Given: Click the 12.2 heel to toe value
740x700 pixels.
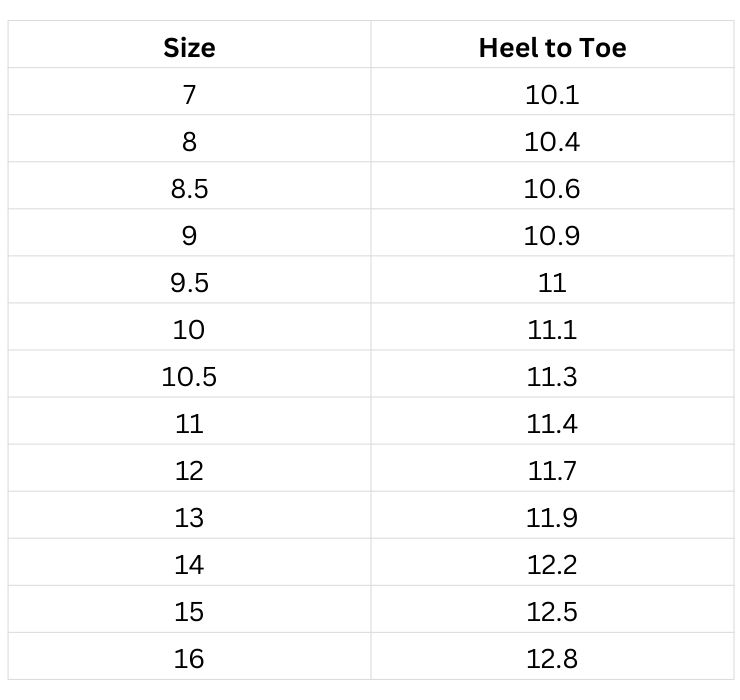Looking at the screenshot, I should 552,565.
